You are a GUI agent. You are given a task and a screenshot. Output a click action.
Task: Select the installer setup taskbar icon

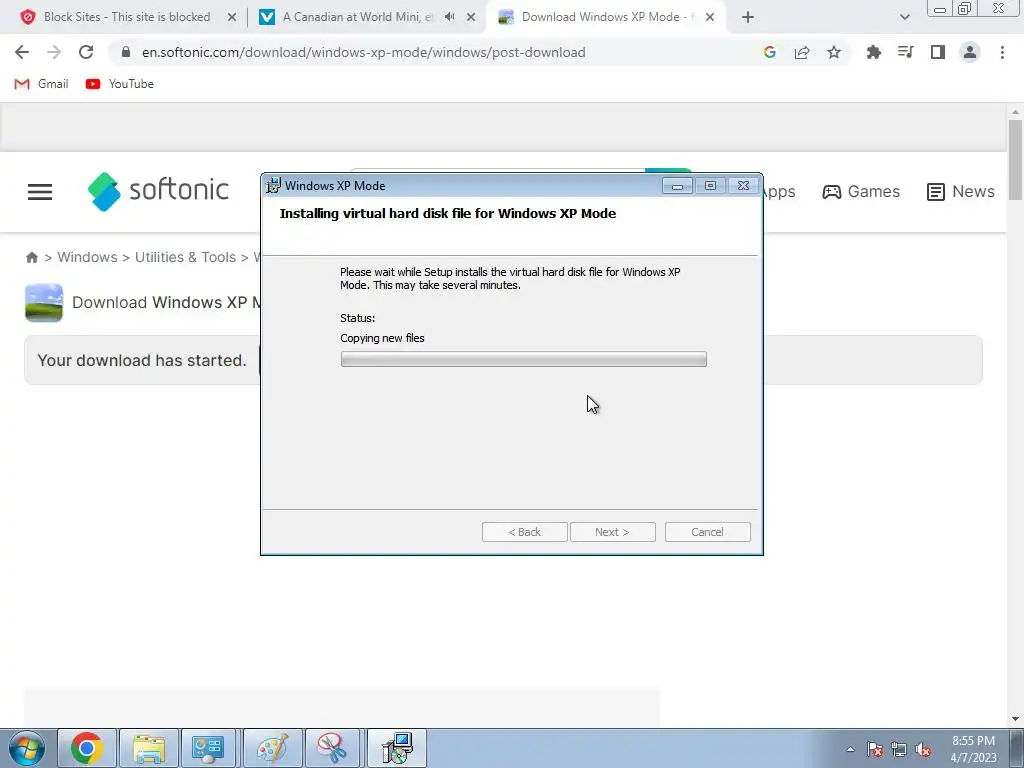click(396, 748)
